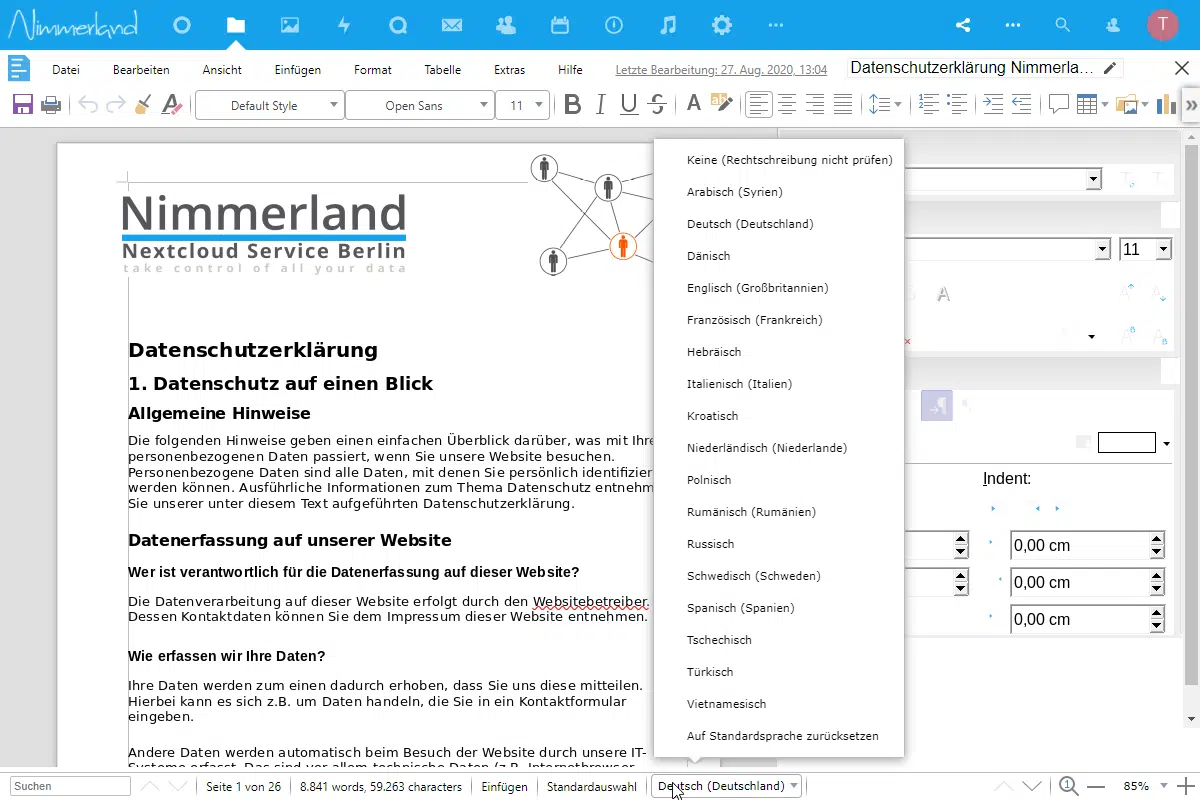Click the Suchen search field
The width and height of the screenshot is (1200, 800).
tap(70, 787)
